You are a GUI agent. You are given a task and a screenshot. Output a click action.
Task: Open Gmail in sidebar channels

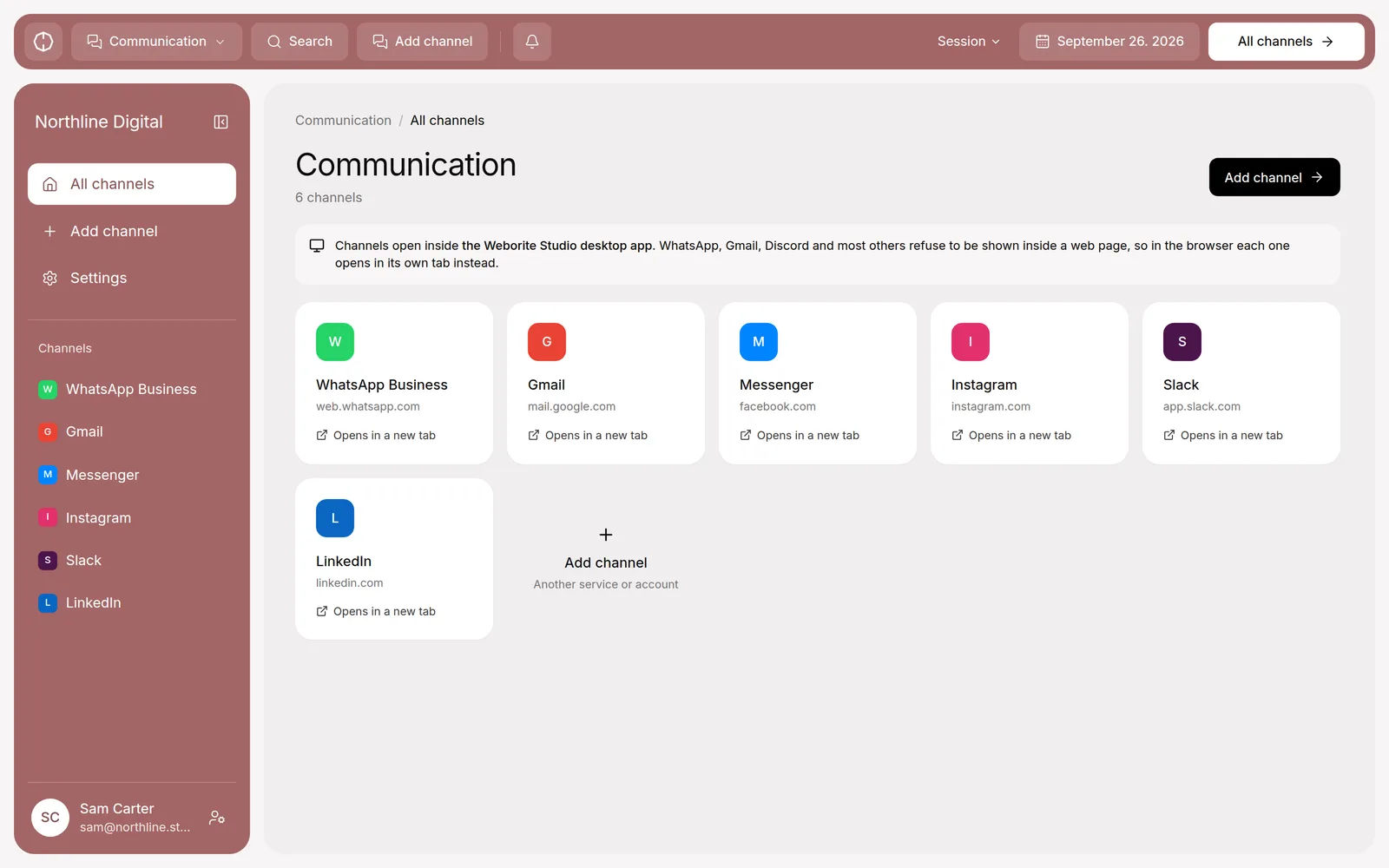132,432
